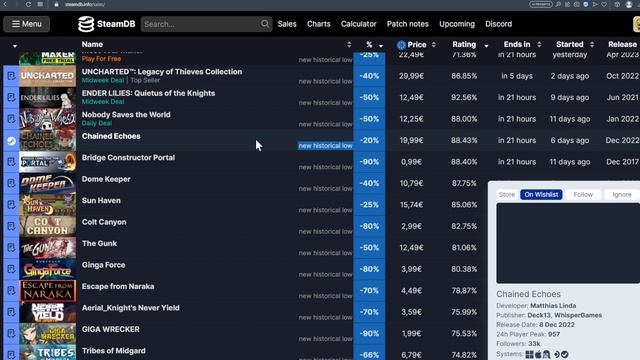Go to the Upcoming page
640x360 pixels.
coord(457,24)
